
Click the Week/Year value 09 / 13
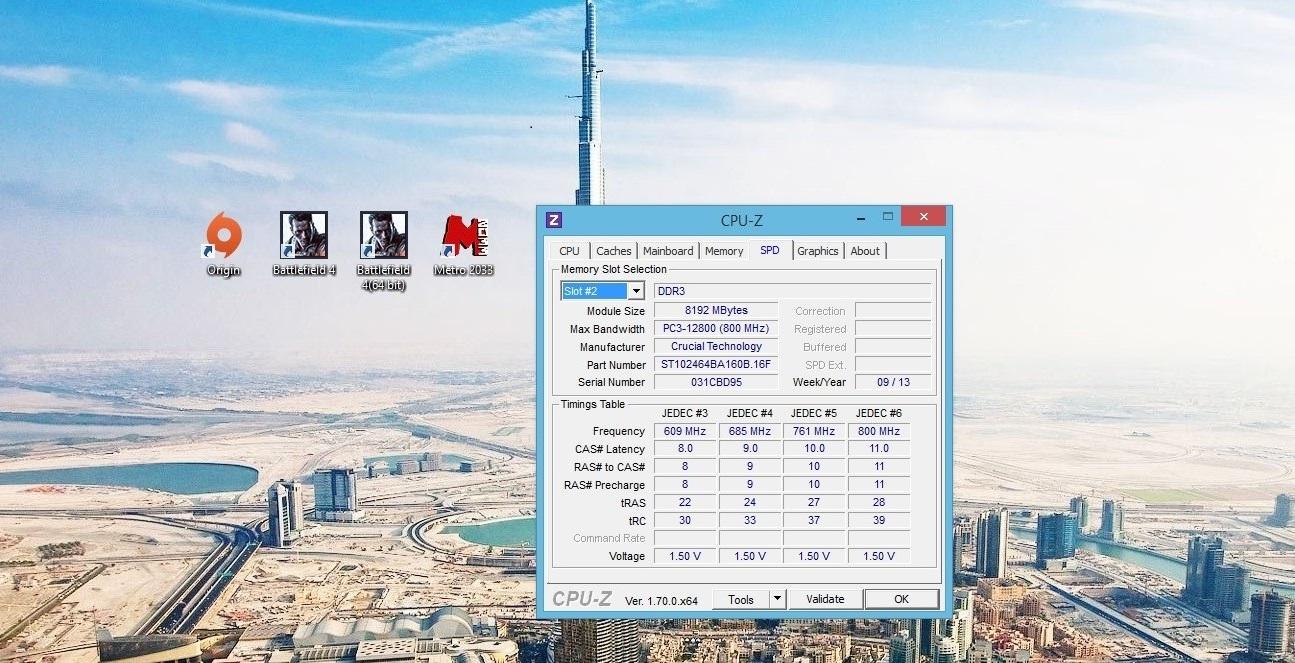pyautogui.click(x=893, y=383)
